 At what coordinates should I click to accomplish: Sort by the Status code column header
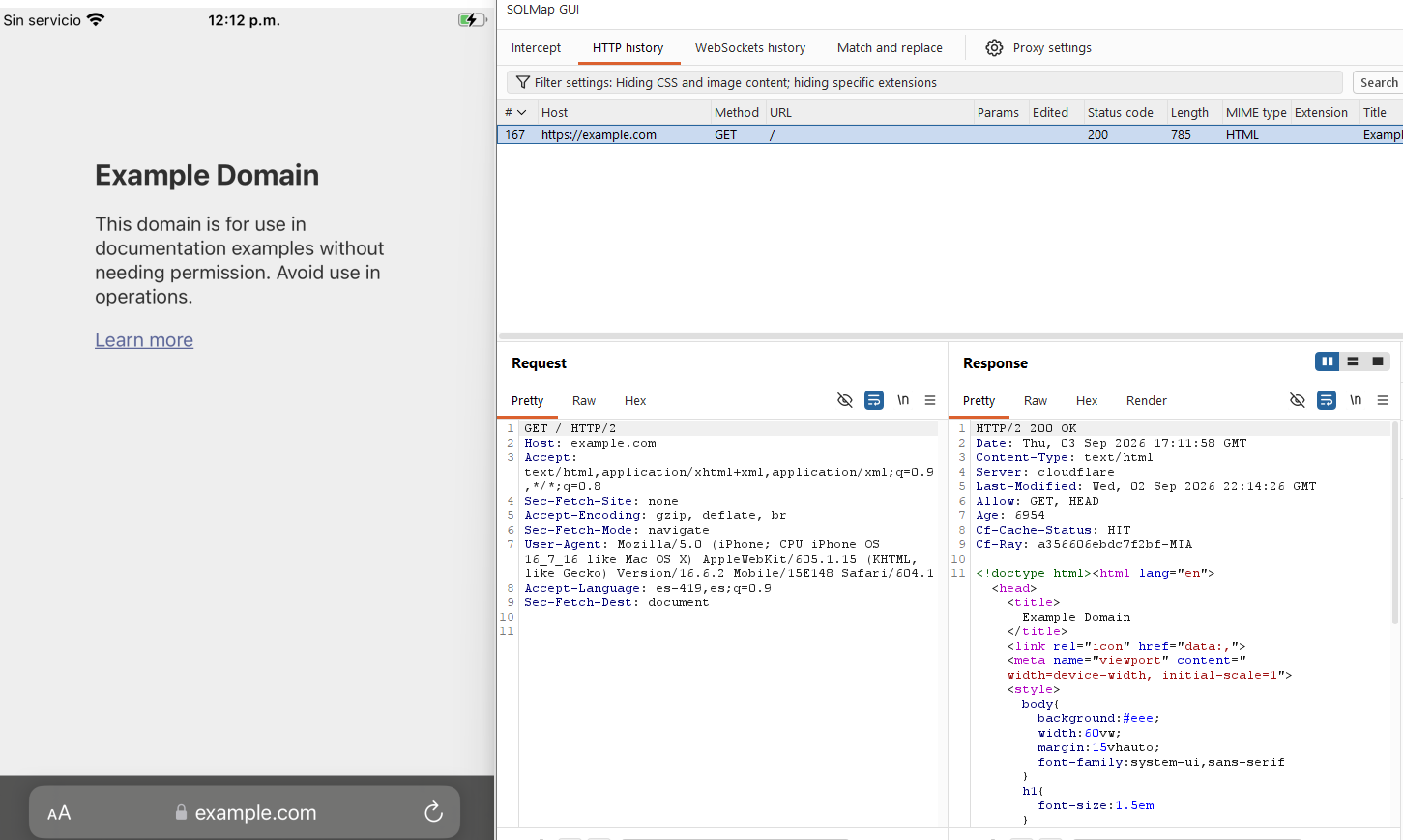[1120, 113]
